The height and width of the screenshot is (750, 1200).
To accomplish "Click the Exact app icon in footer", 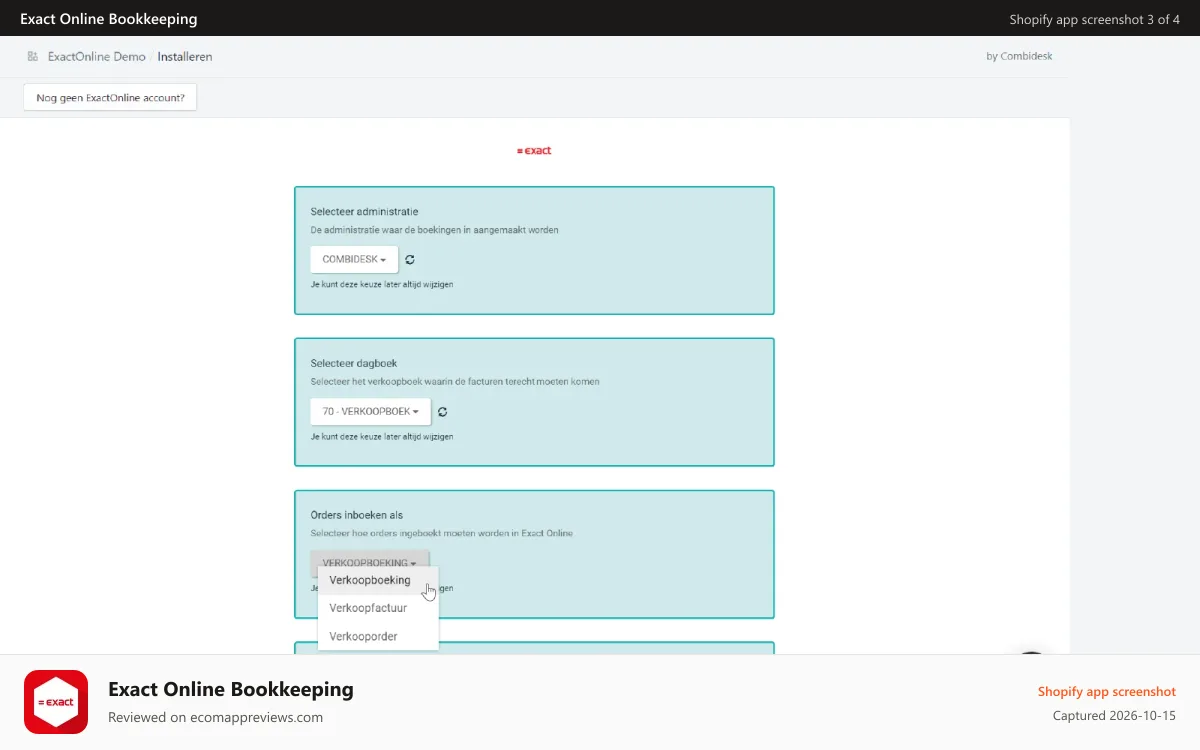I will click(x=56, y=702).
